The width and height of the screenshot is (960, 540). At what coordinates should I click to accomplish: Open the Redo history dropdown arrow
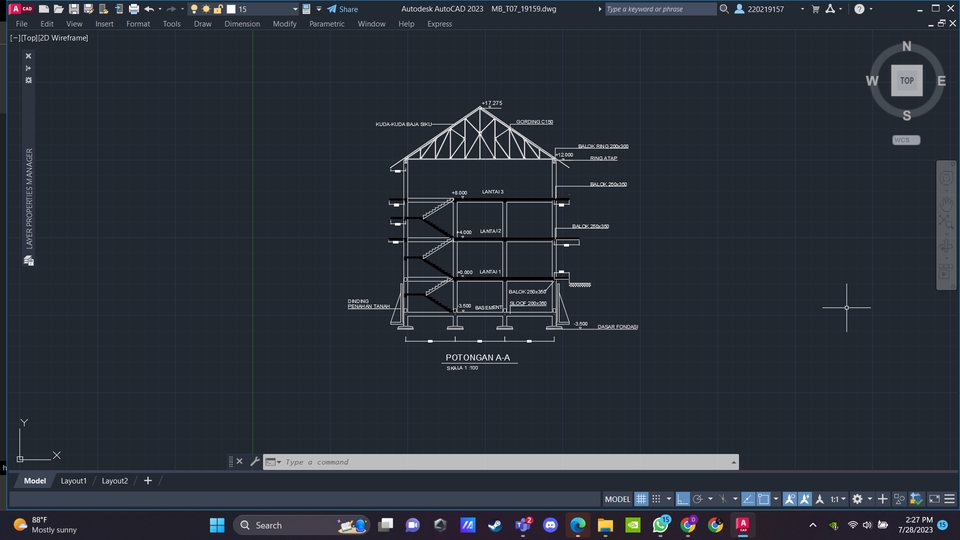pos(182,9)
